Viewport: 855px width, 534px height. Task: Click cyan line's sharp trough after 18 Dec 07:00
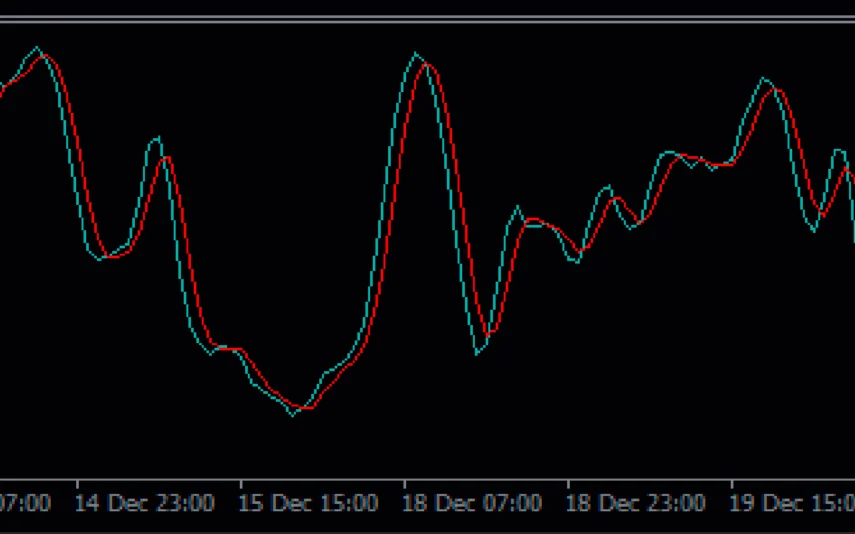478,354
